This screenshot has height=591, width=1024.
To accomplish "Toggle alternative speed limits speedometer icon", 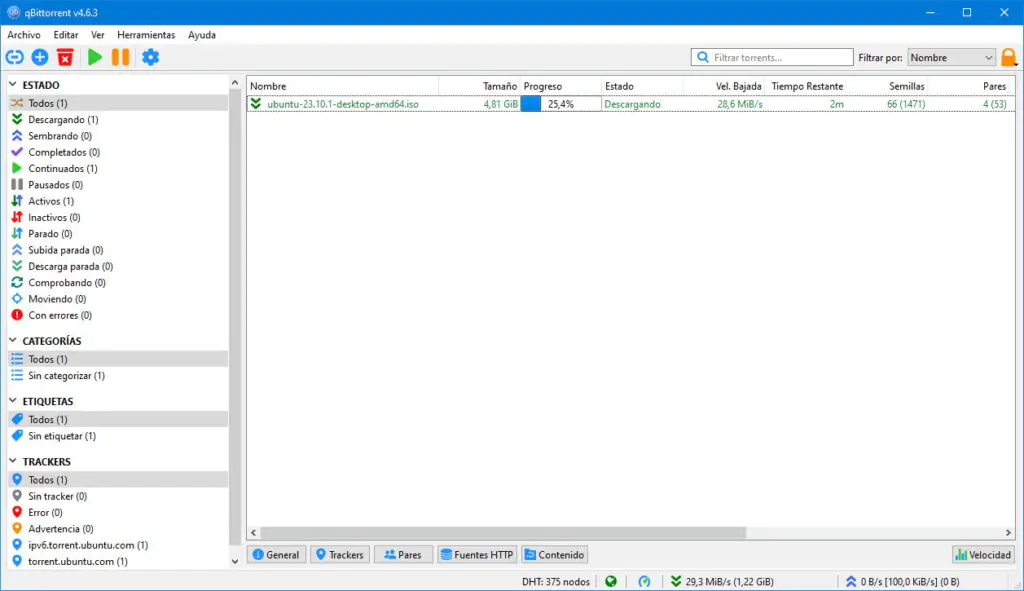I will click(645, 581).
